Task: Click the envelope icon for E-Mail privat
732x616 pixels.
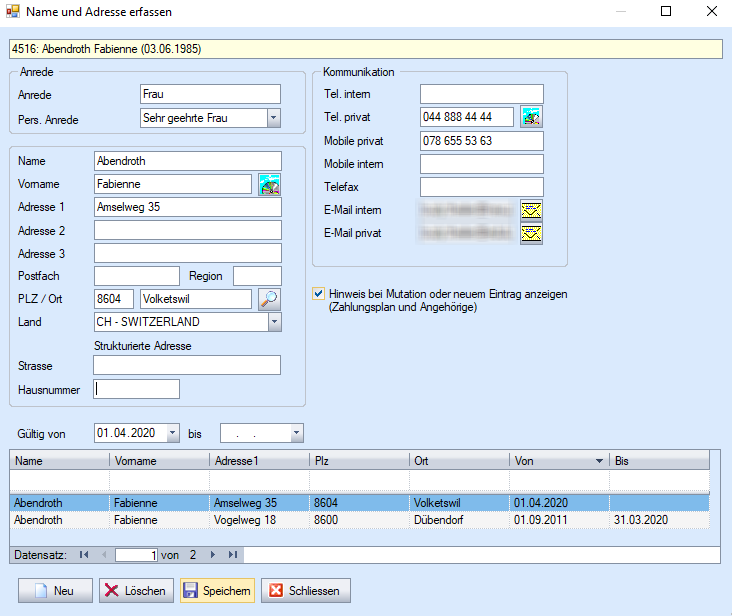Action: (531, 234)
